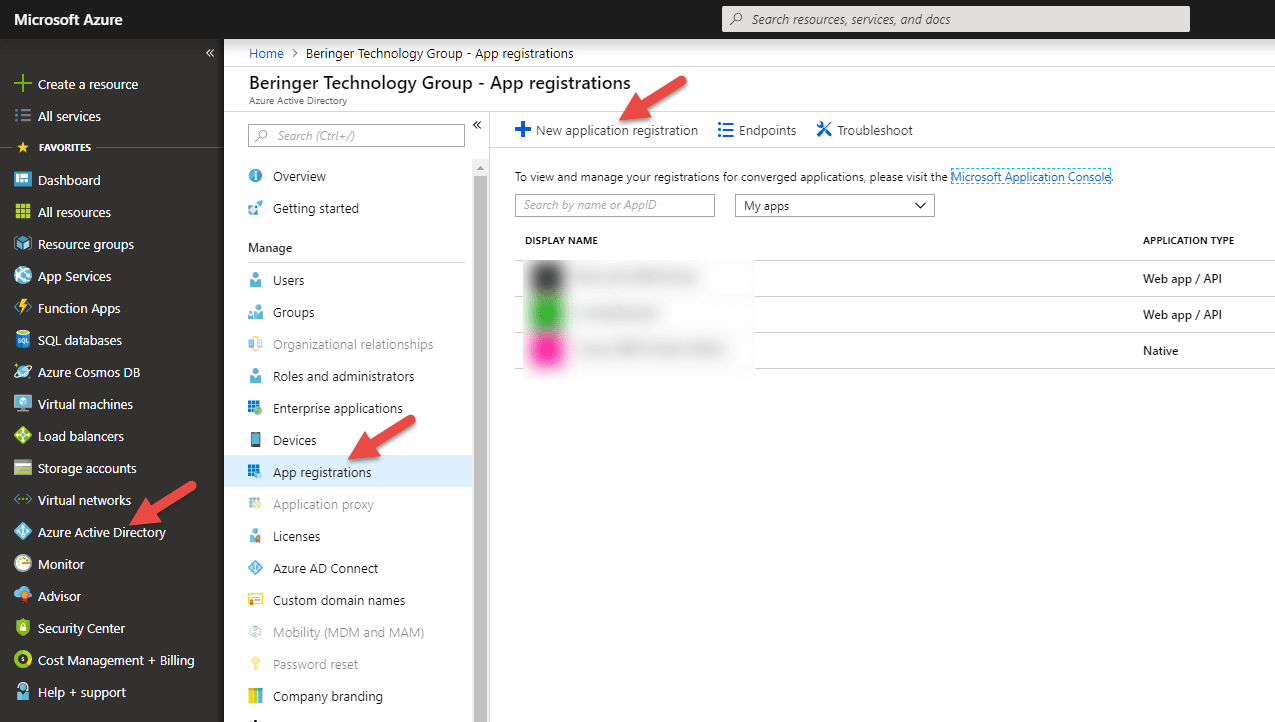Image resolution: width=1275 pixels, height=722 pixels.
Task: Click the Function Apps lightning icon
Action: [x=23, y=308]
